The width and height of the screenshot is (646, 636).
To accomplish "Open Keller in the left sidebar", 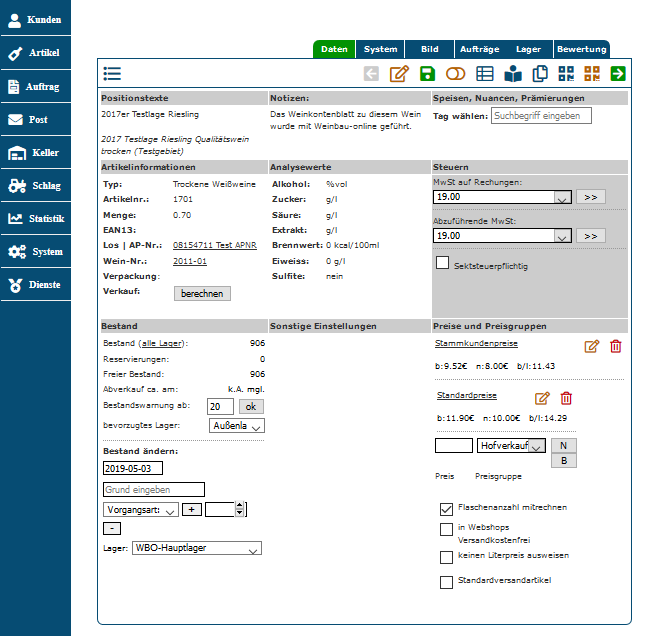I will point(36,152).
